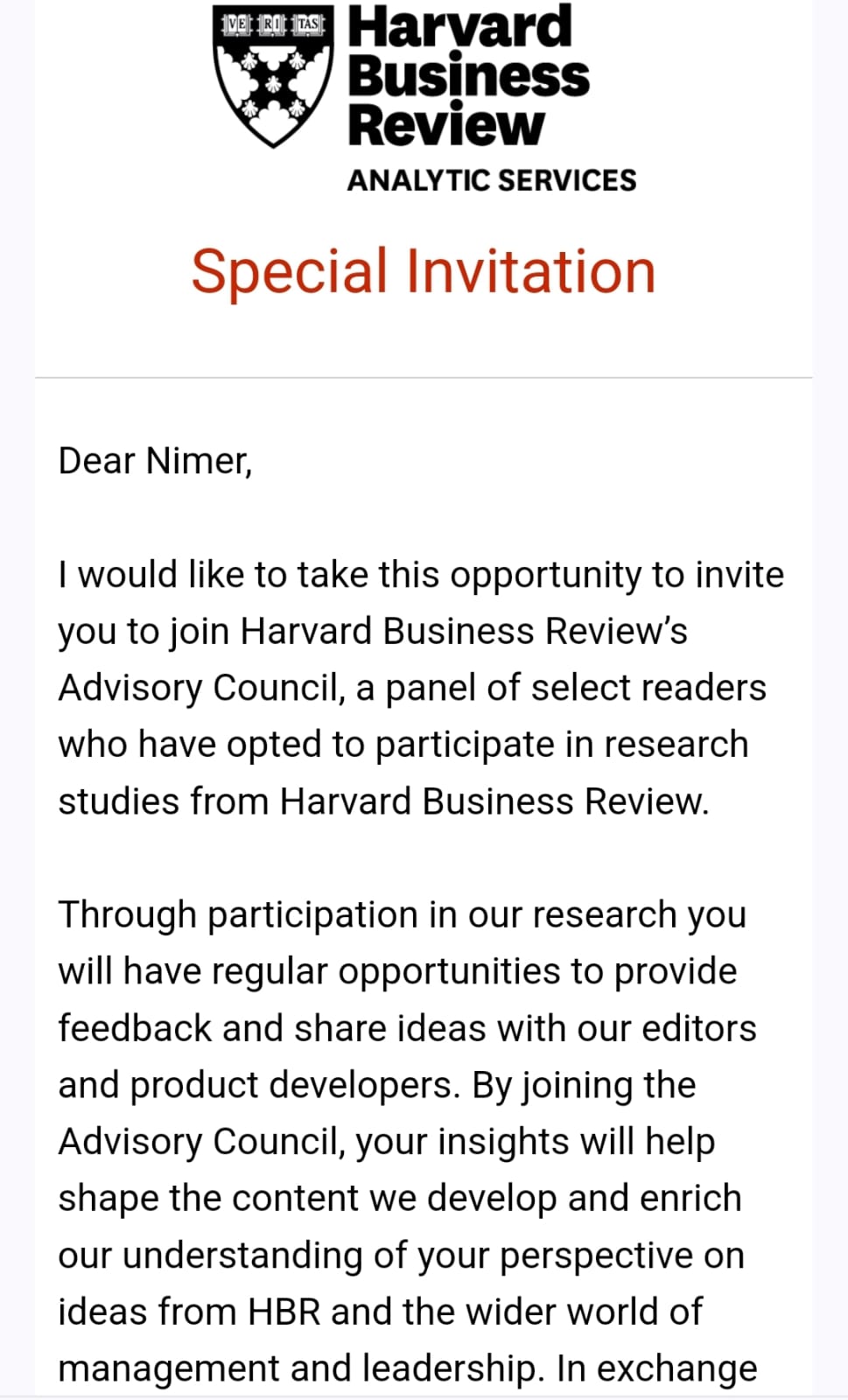Click the line "shape the content we develop"

(x=399, y=1198)
